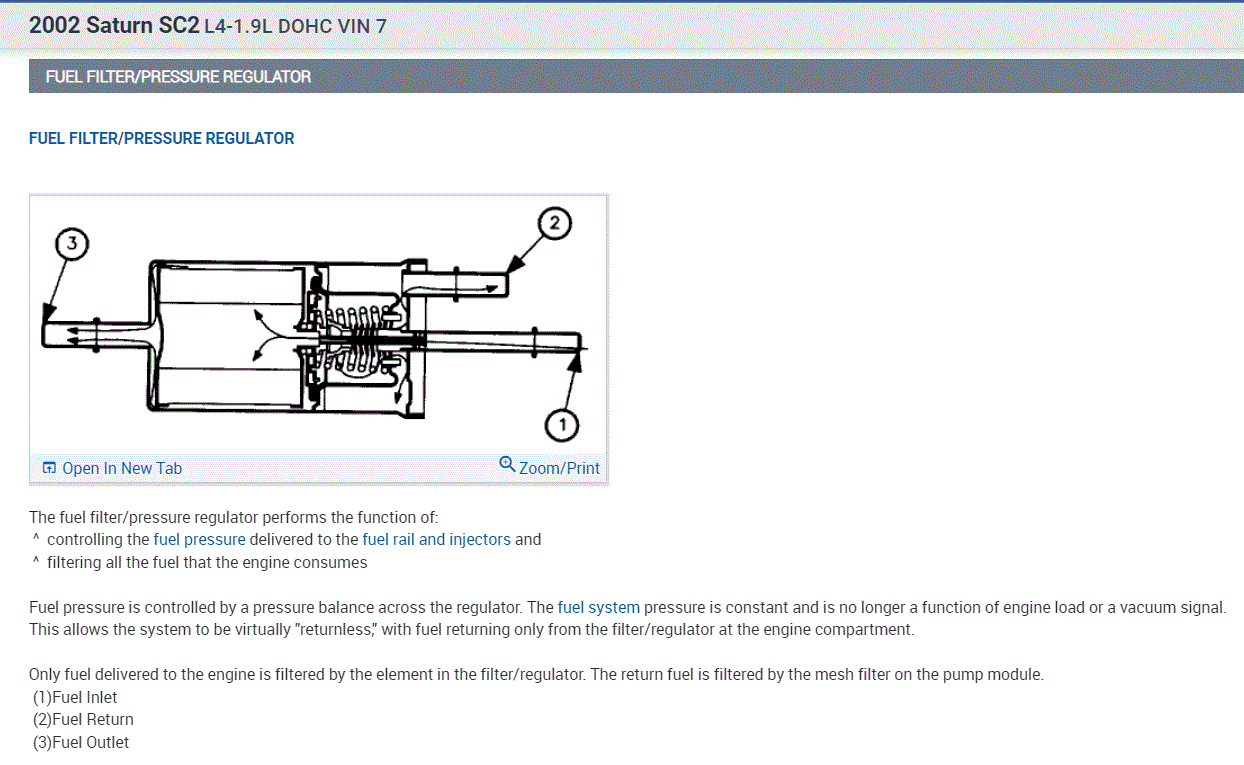Click the Open In New Tab icon
This screenshot has width=1244, height=765.
49,468
